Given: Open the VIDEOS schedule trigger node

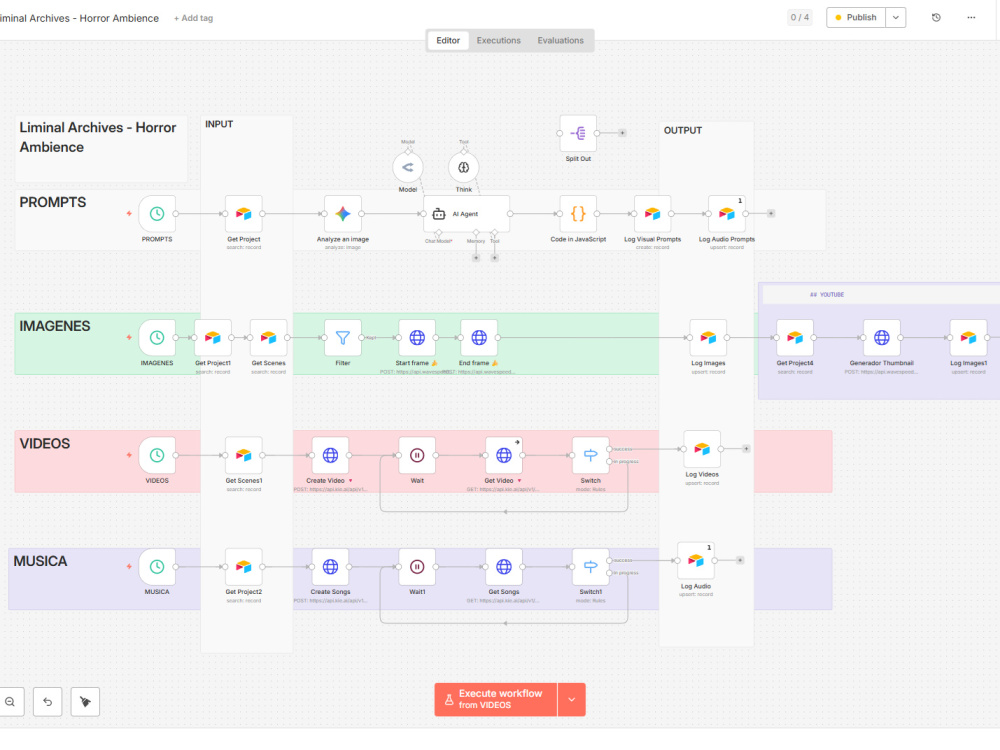Looking at the screenshot, I should [157, 455].
